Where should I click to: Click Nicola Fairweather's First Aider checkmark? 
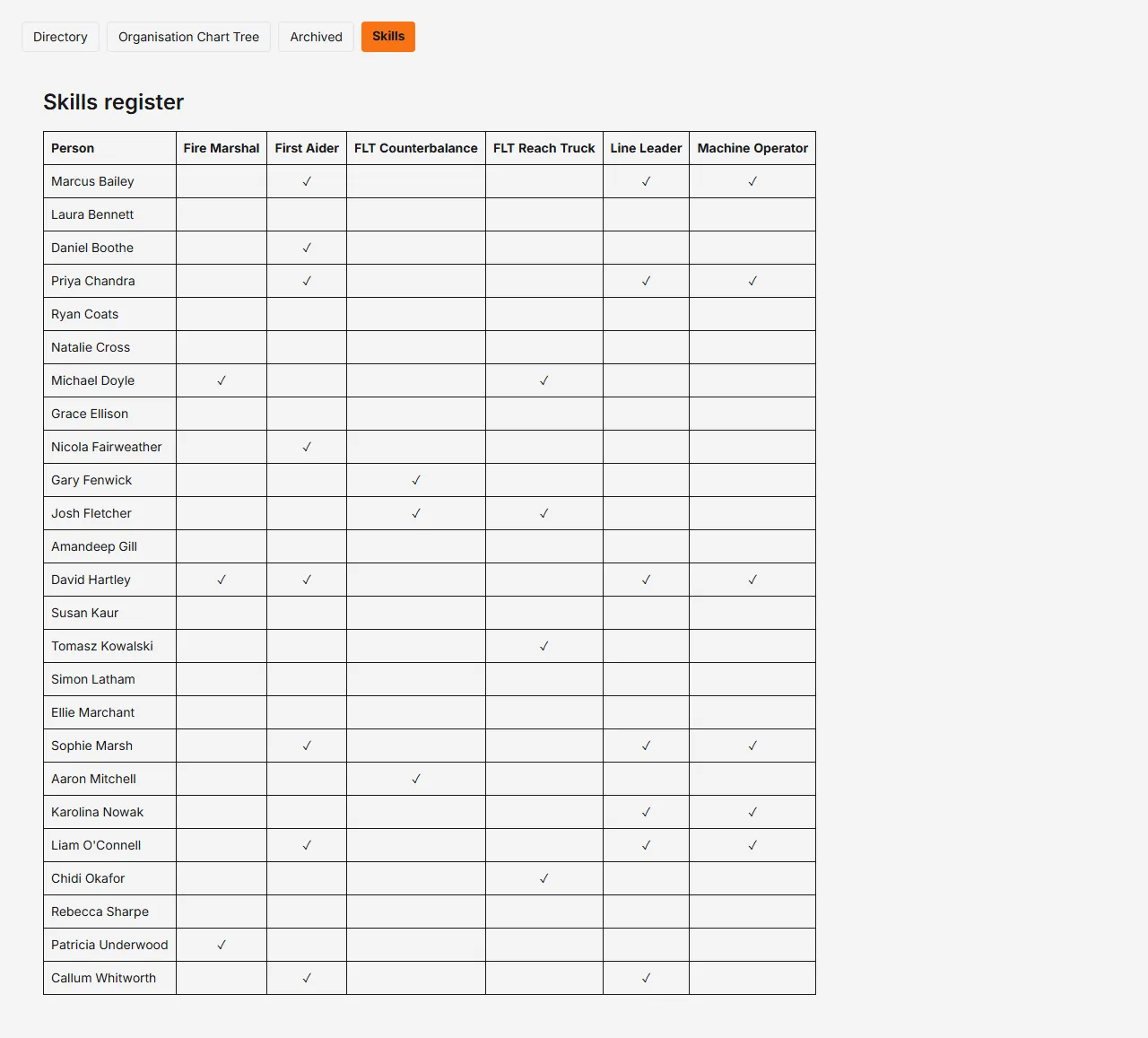pyautogui.click(x=307, y=447)
